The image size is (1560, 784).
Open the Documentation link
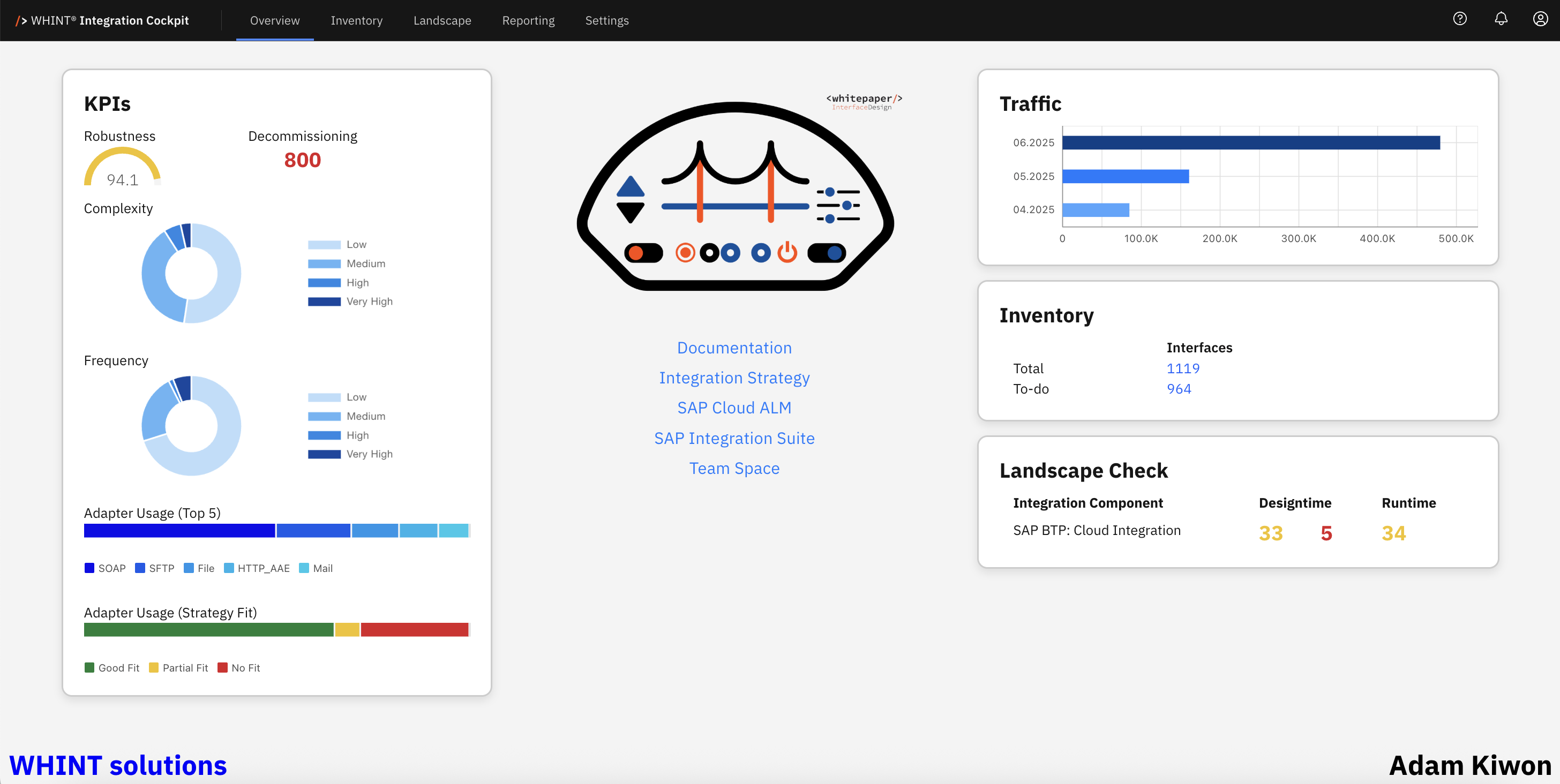click(734, 348)
